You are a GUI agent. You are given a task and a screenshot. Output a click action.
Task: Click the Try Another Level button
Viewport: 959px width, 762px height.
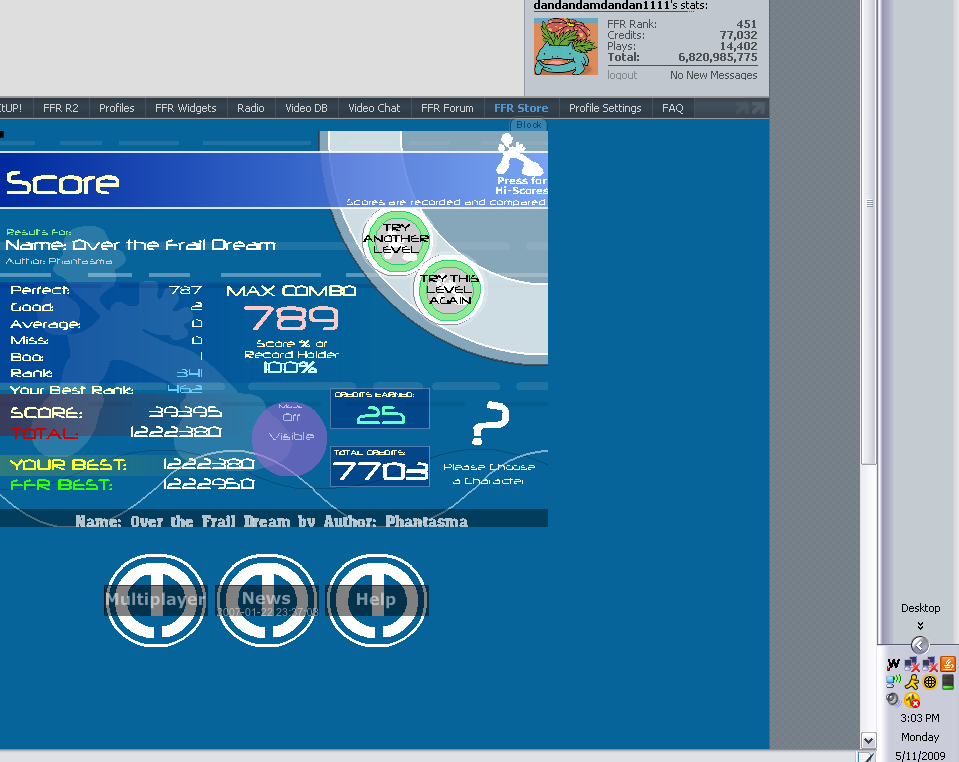(396, 238)
